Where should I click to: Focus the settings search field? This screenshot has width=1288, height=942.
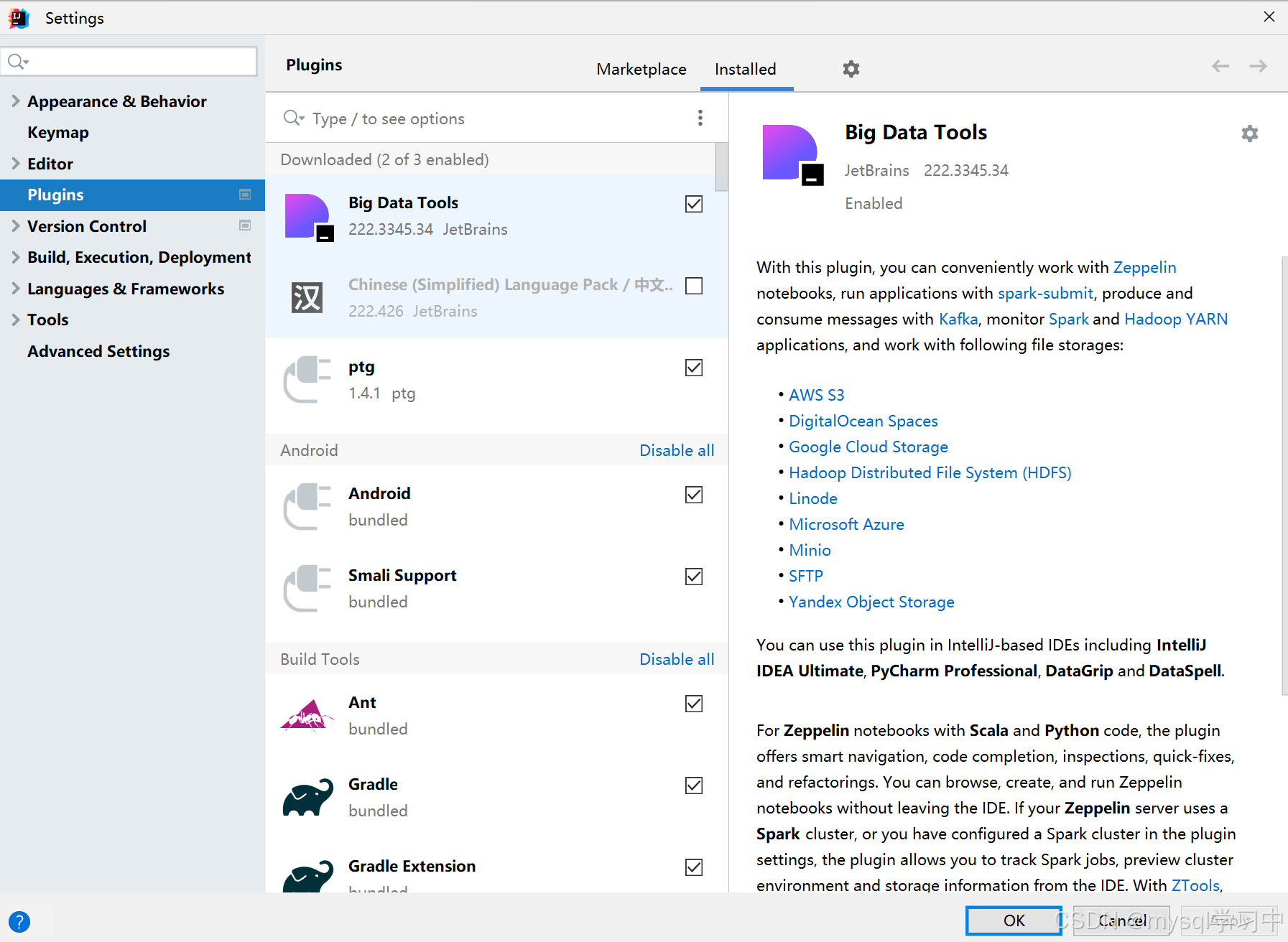[x=129, y=62]
